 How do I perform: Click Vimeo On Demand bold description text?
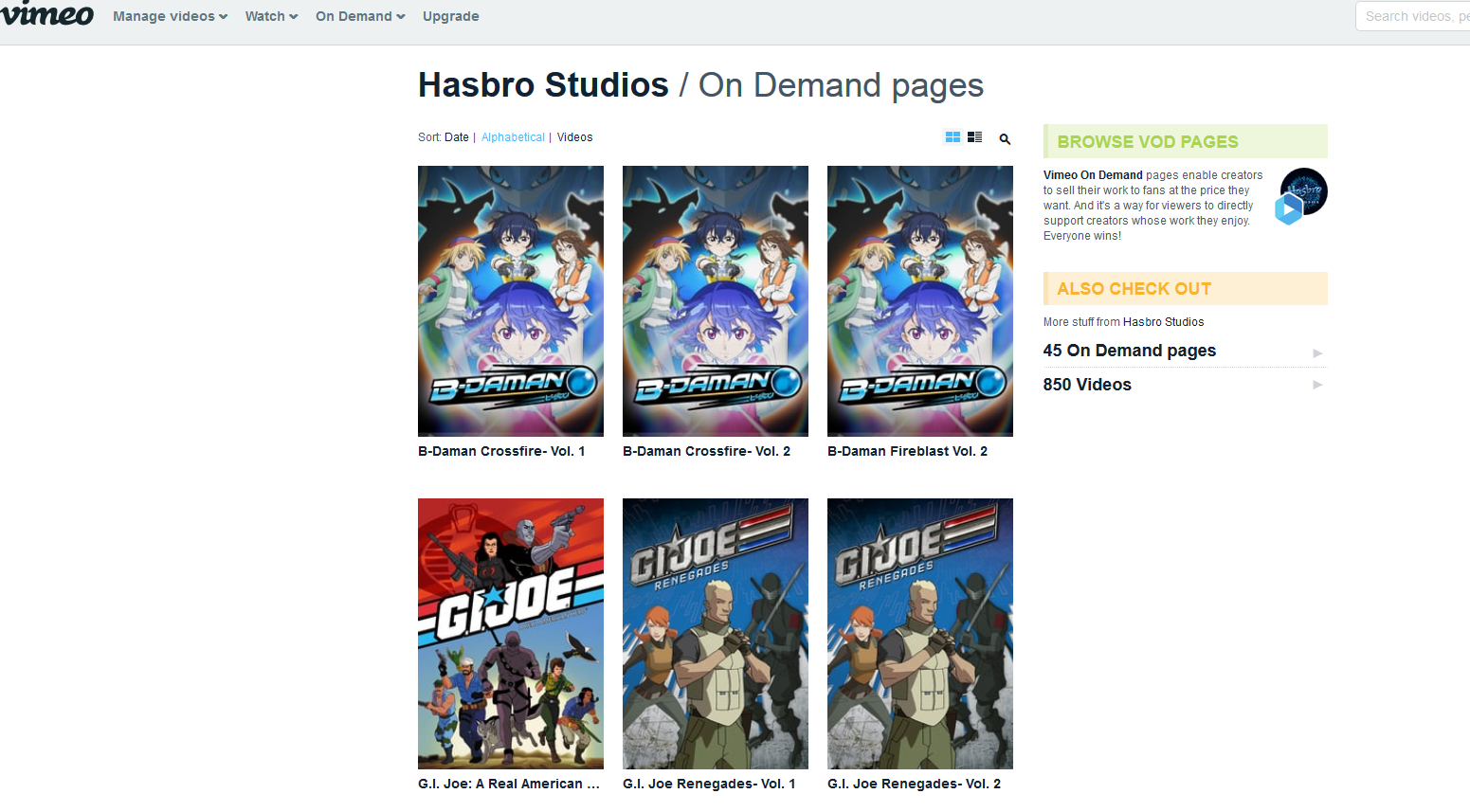coord(1093,175)
